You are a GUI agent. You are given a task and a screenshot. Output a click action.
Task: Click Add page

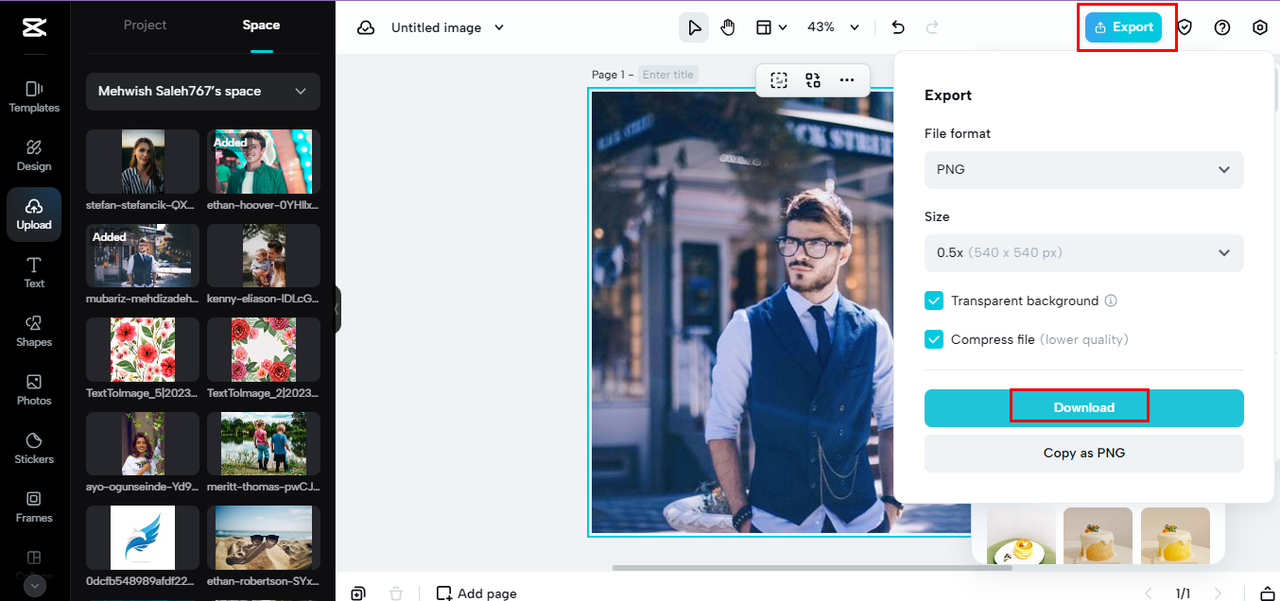click(477, 593)
